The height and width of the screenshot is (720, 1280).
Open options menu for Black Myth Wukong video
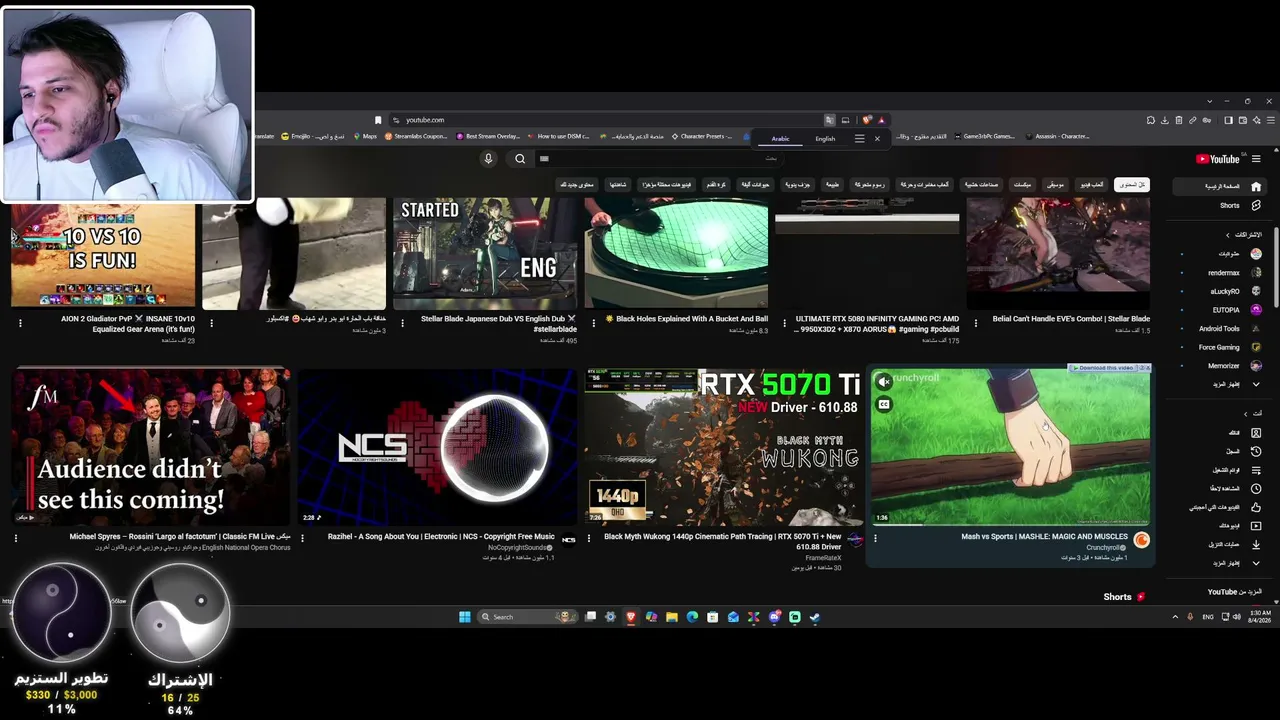[x=589, y=538]
